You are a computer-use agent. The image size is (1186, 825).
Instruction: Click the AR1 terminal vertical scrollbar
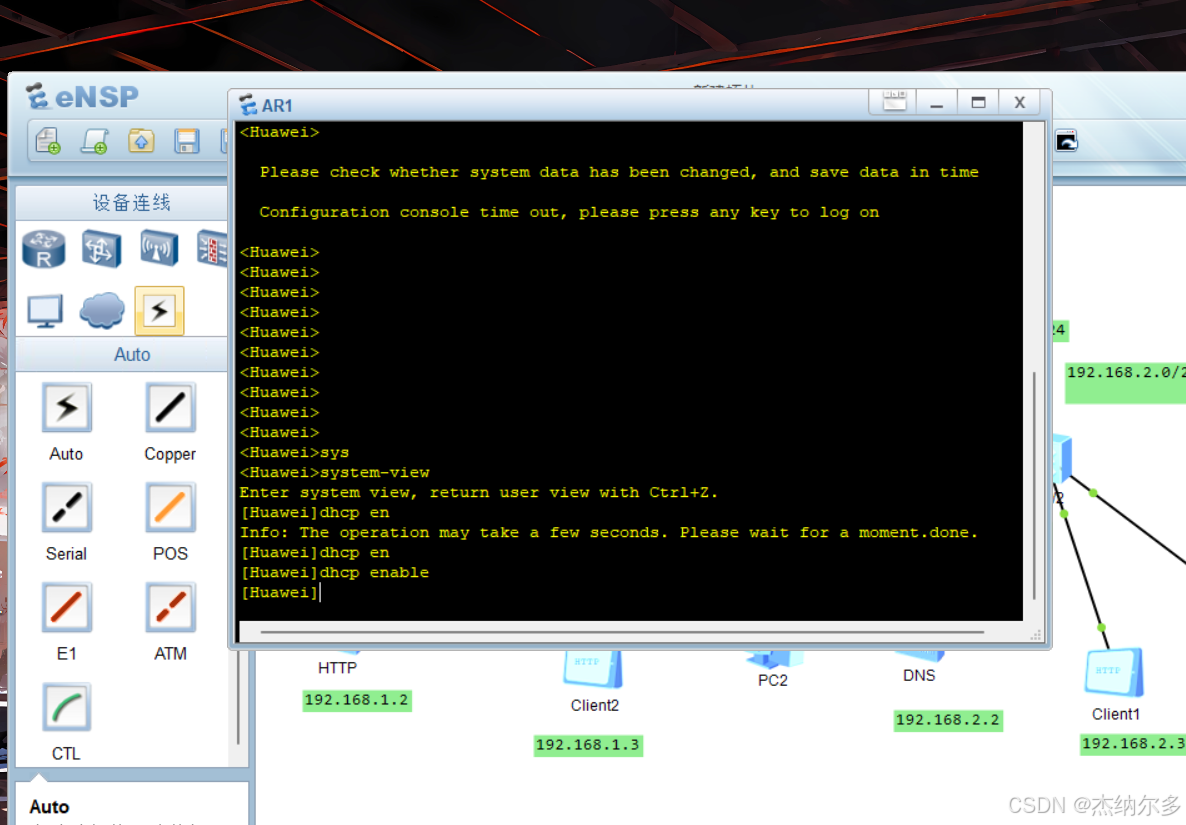(1034, 484)
